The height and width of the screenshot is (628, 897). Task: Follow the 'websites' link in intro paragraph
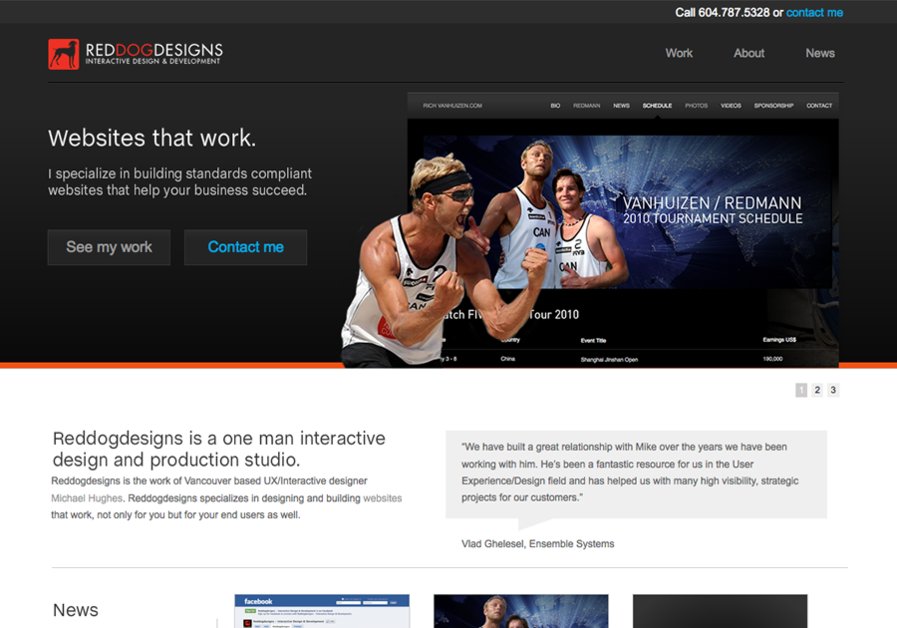[x=383, y=498]
